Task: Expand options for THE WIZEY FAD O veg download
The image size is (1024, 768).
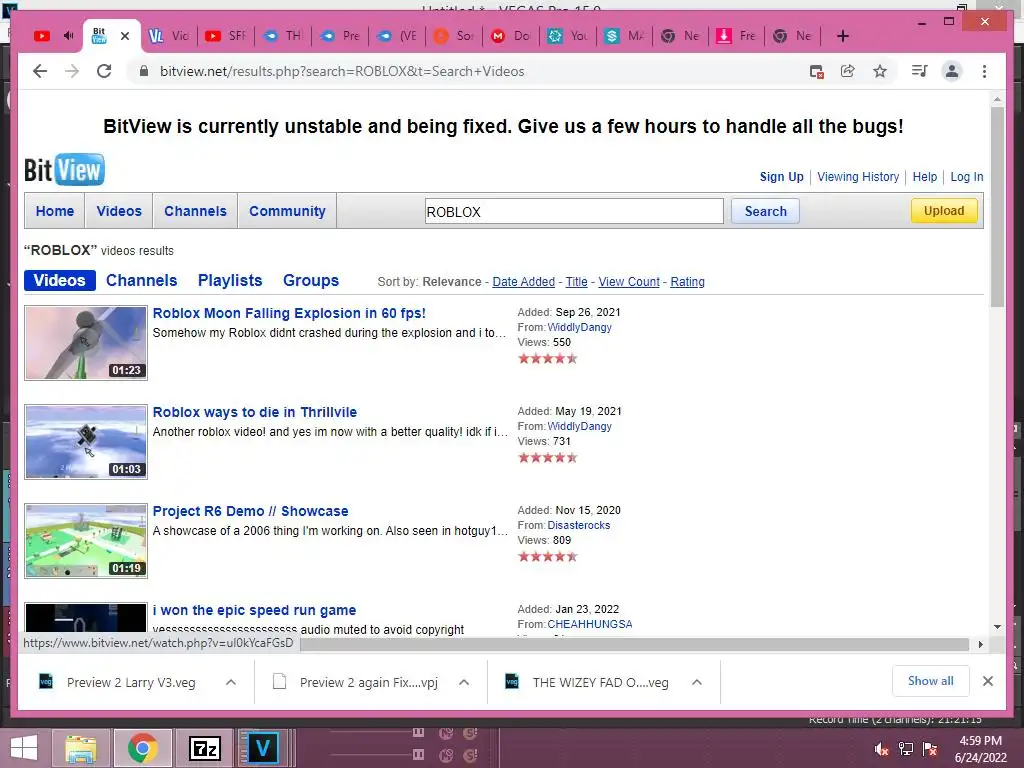Action: pyautogui.click(x=697, y=682)
